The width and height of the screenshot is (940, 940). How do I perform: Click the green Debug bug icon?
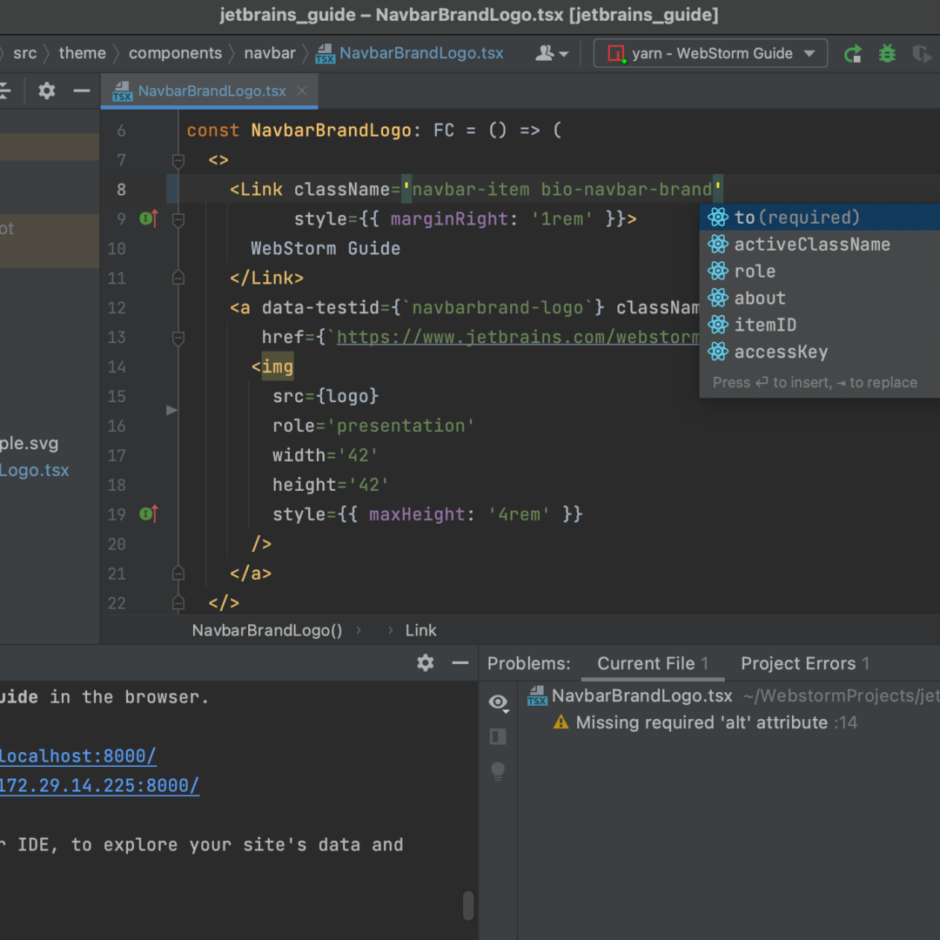(x=887, y=54)
